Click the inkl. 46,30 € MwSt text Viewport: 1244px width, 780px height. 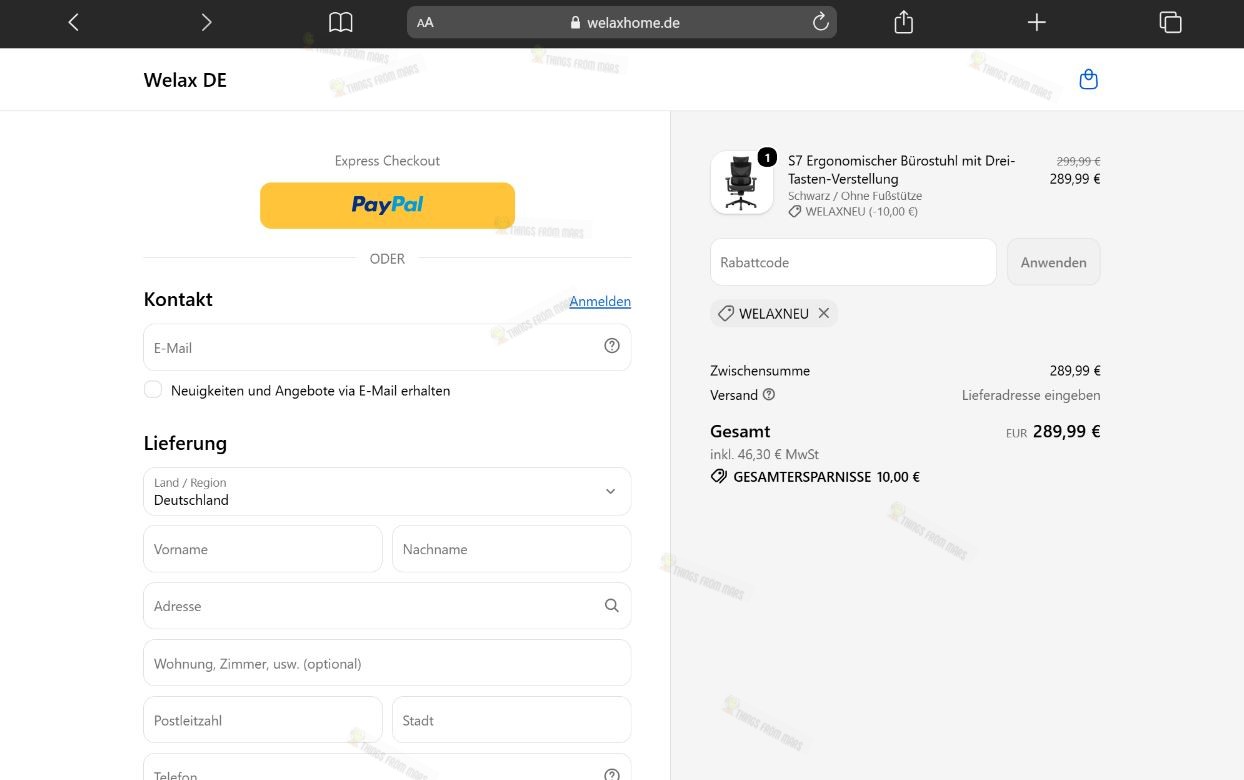765,454
